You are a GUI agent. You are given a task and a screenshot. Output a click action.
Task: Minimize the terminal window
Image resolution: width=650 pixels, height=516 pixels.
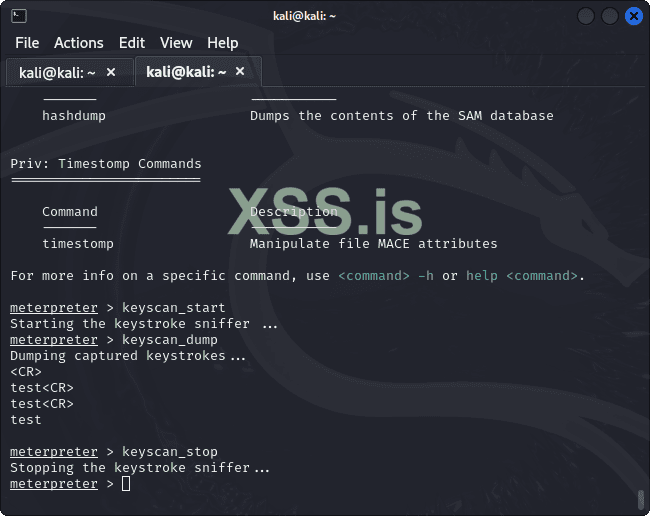(586, 16)
